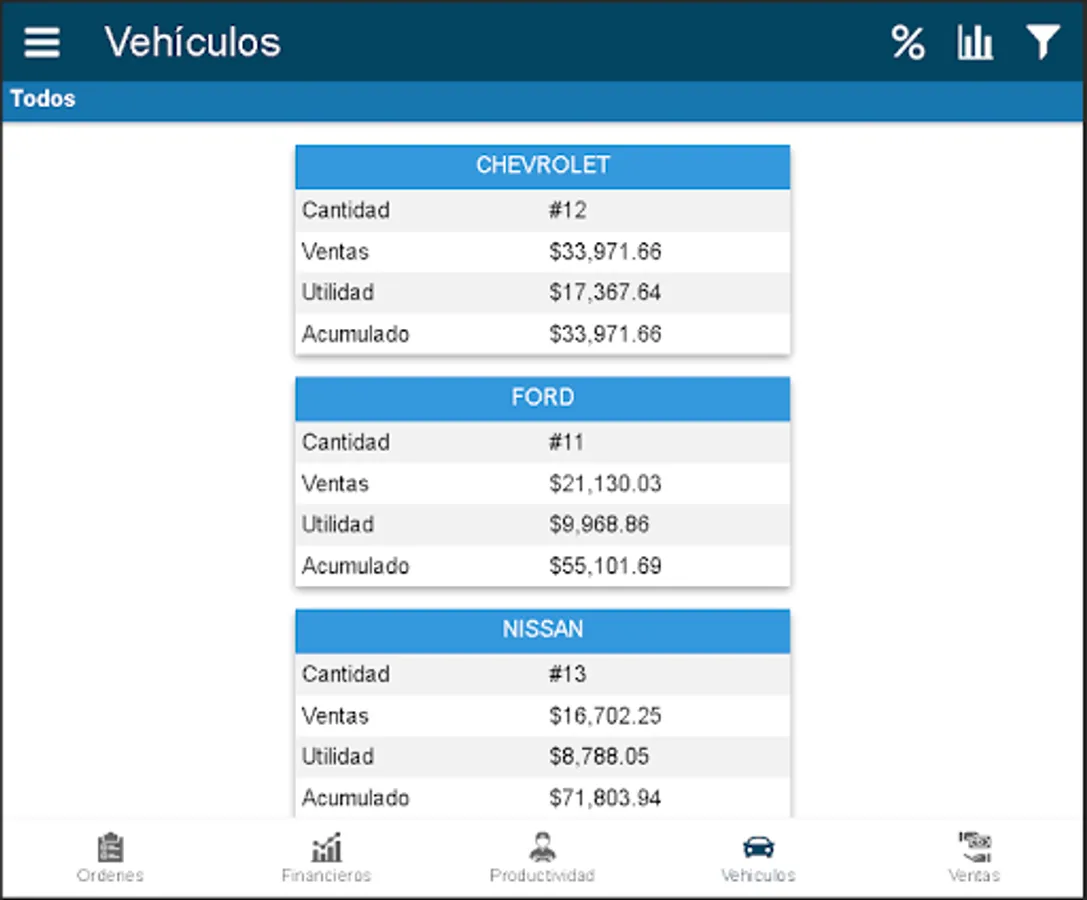Tap the Ordenes clipboard icon
Image resolution: width=1087 pixels, height=900 pixels.
coord(110,847)
